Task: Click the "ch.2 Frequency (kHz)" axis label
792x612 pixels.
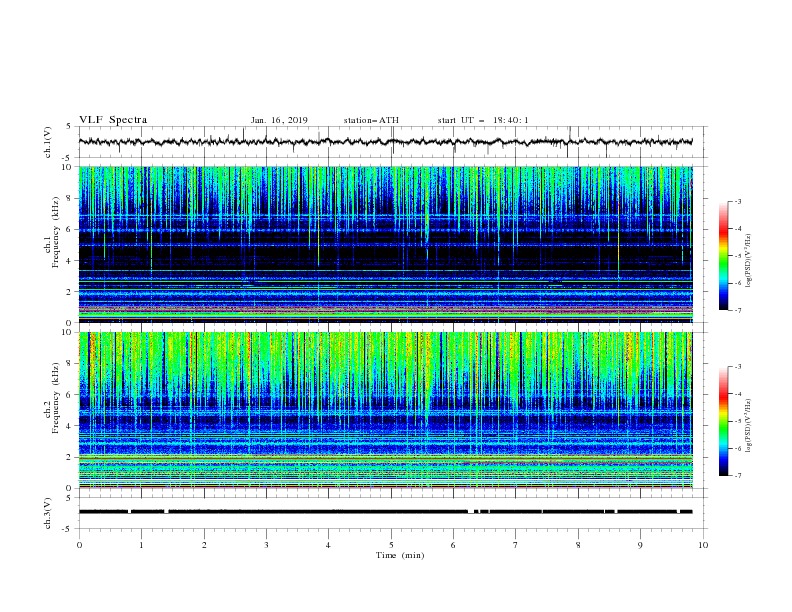Action: (x=52, y=398)
